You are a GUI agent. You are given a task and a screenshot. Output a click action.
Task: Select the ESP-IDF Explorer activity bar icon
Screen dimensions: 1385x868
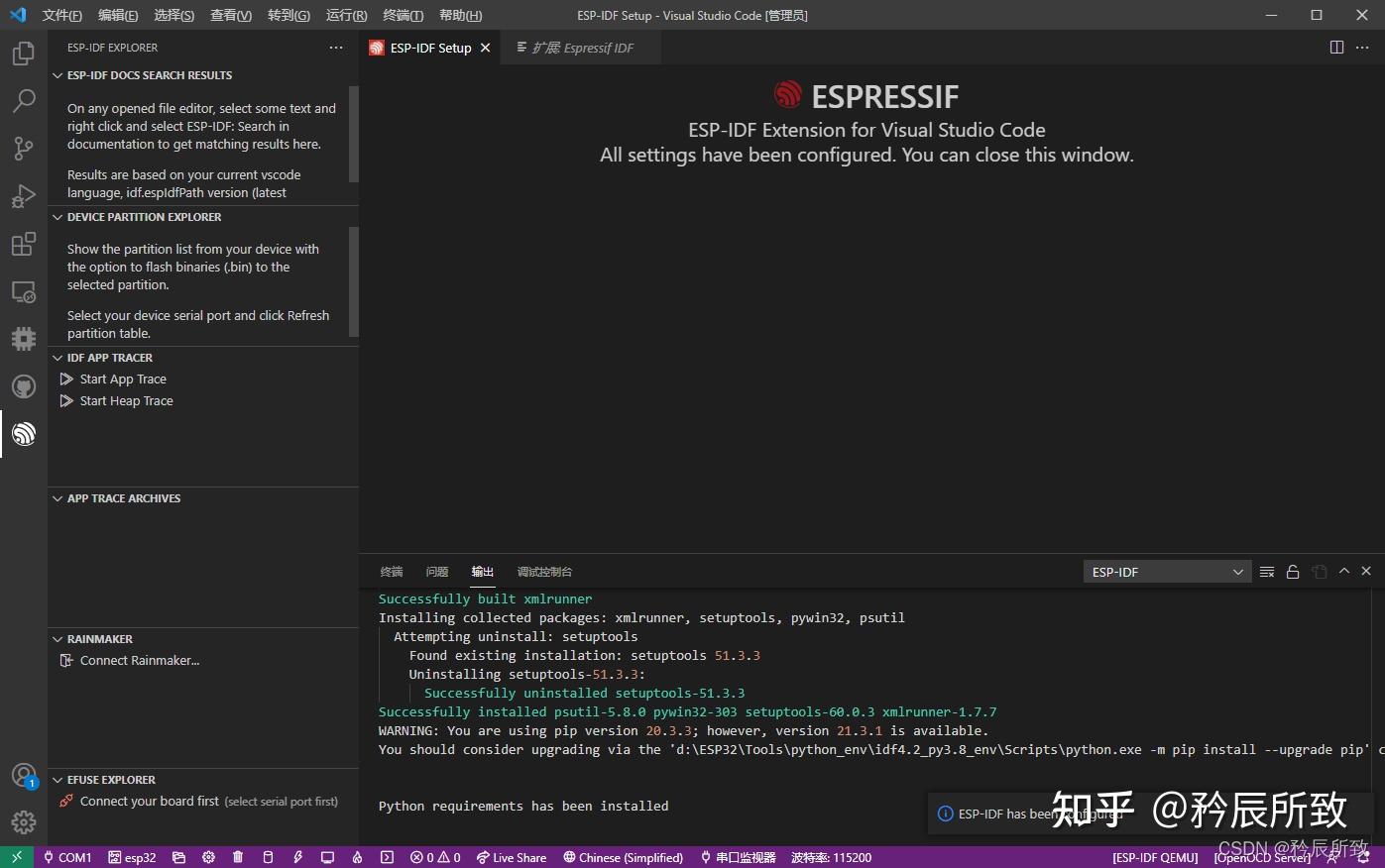pyautogui.click(x=23, y=433)
